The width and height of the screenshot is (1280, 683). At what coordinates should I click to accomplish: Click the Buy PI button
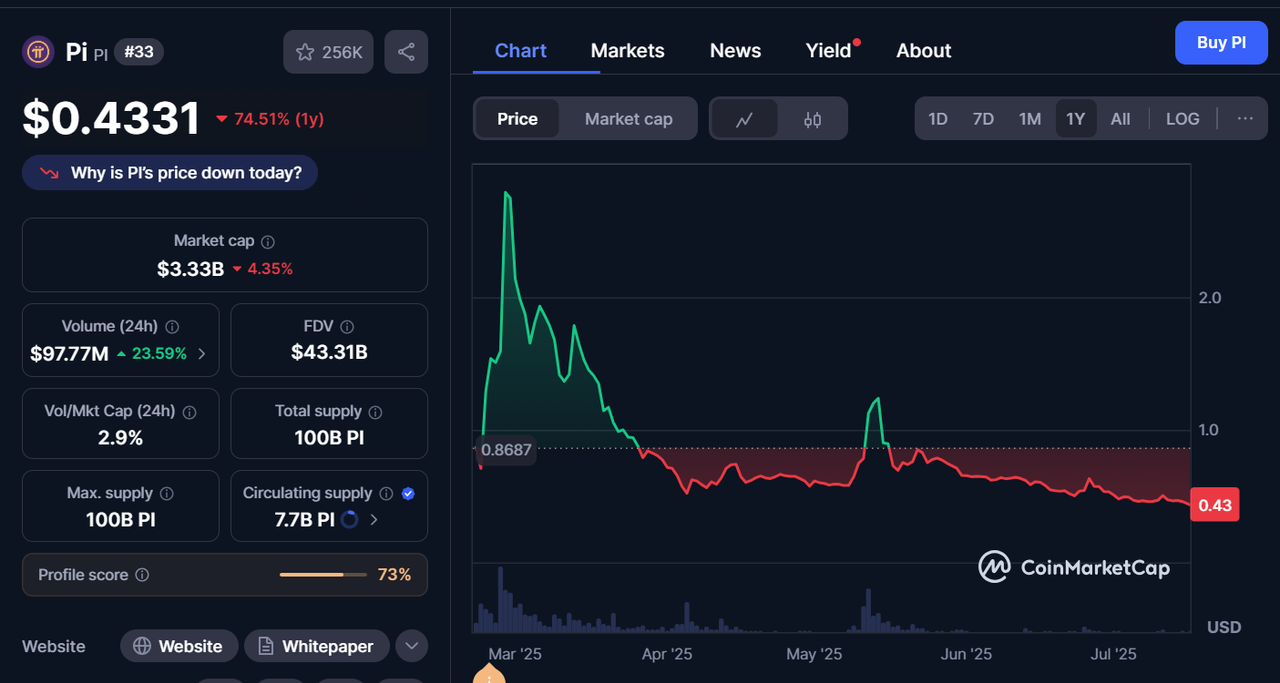click(x=1221, y=43)
